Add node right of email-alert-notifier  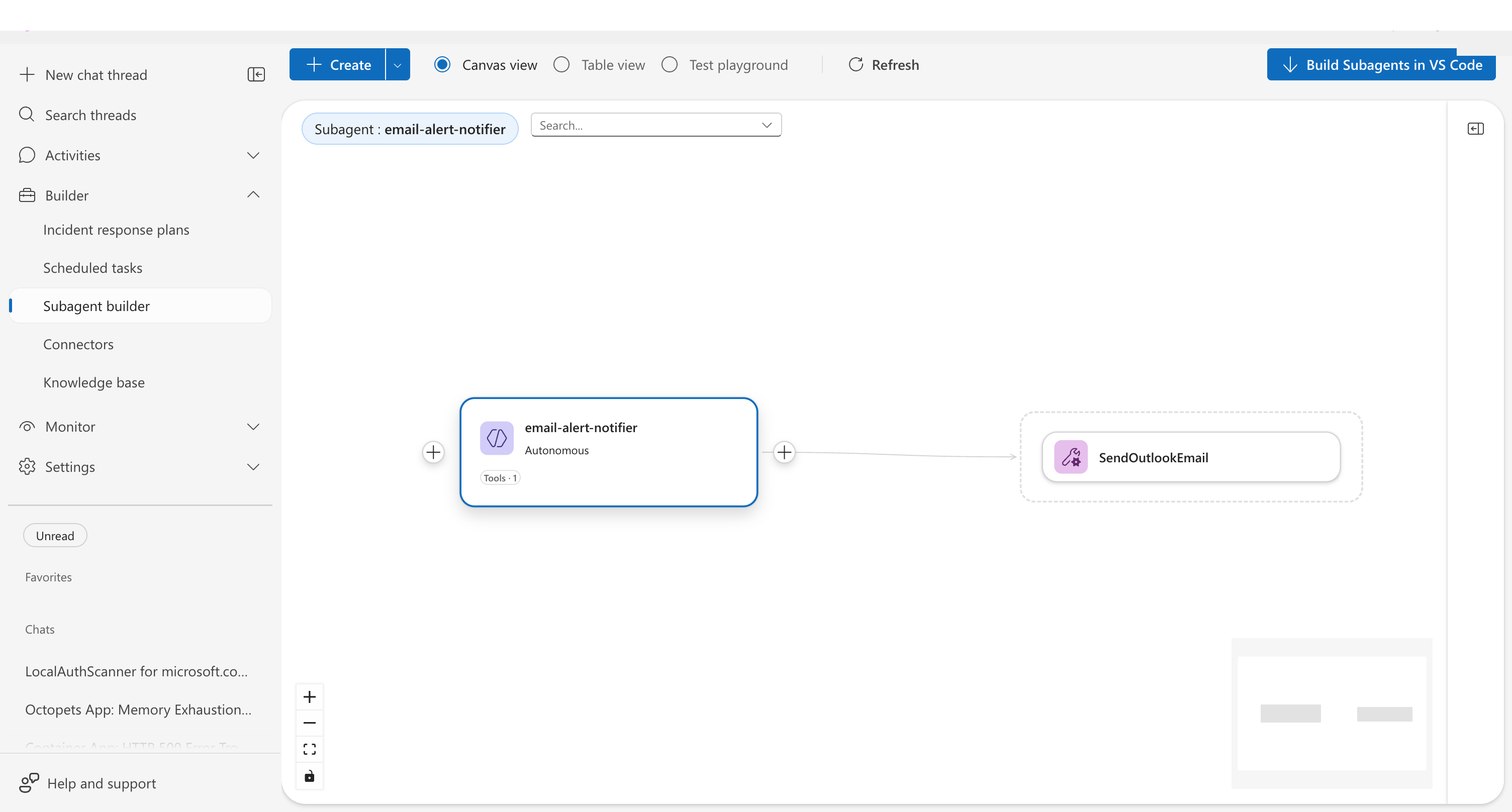click(784, 452)
